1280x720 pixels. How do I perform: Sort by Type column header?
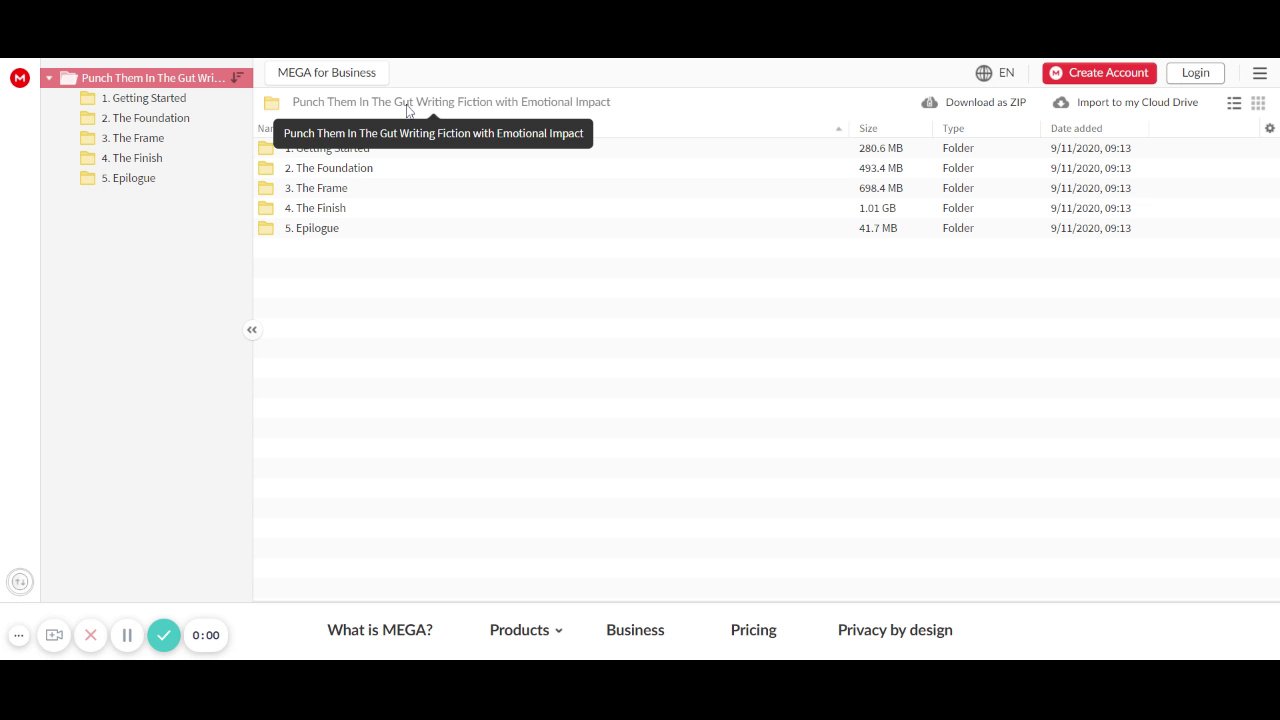953,128
